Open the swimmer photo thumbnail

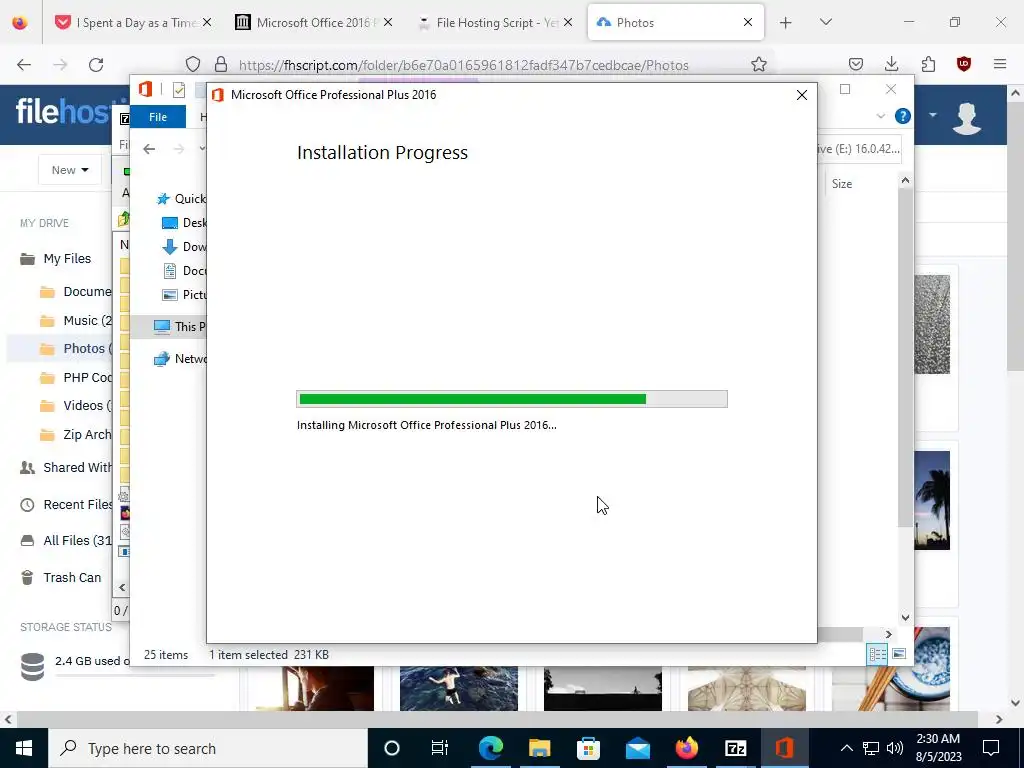coord(458,688)
